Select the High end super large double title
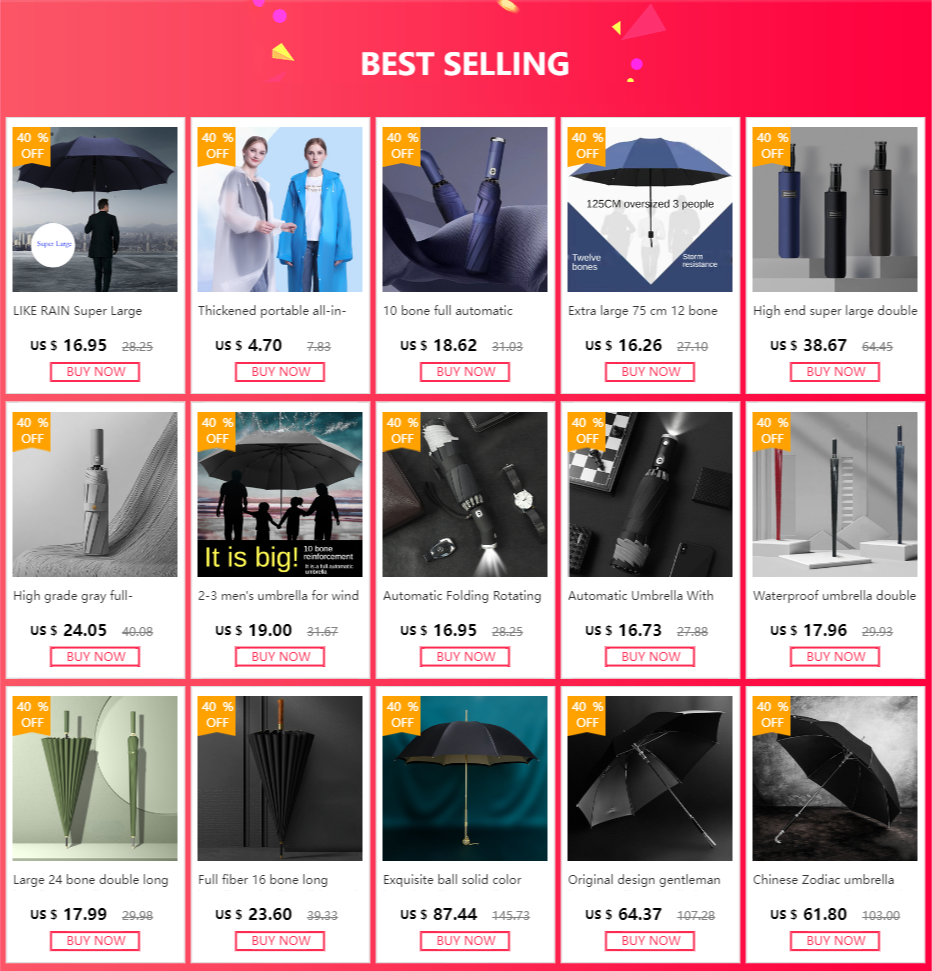The image size is (932, 971). click(x=835, y=311)
